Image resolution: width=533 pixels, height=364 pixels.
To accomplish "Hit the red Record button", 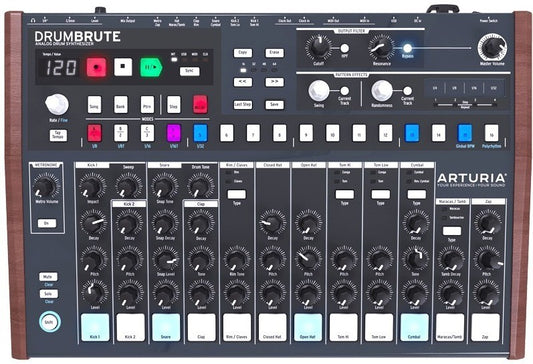I will tap(96, 67).
